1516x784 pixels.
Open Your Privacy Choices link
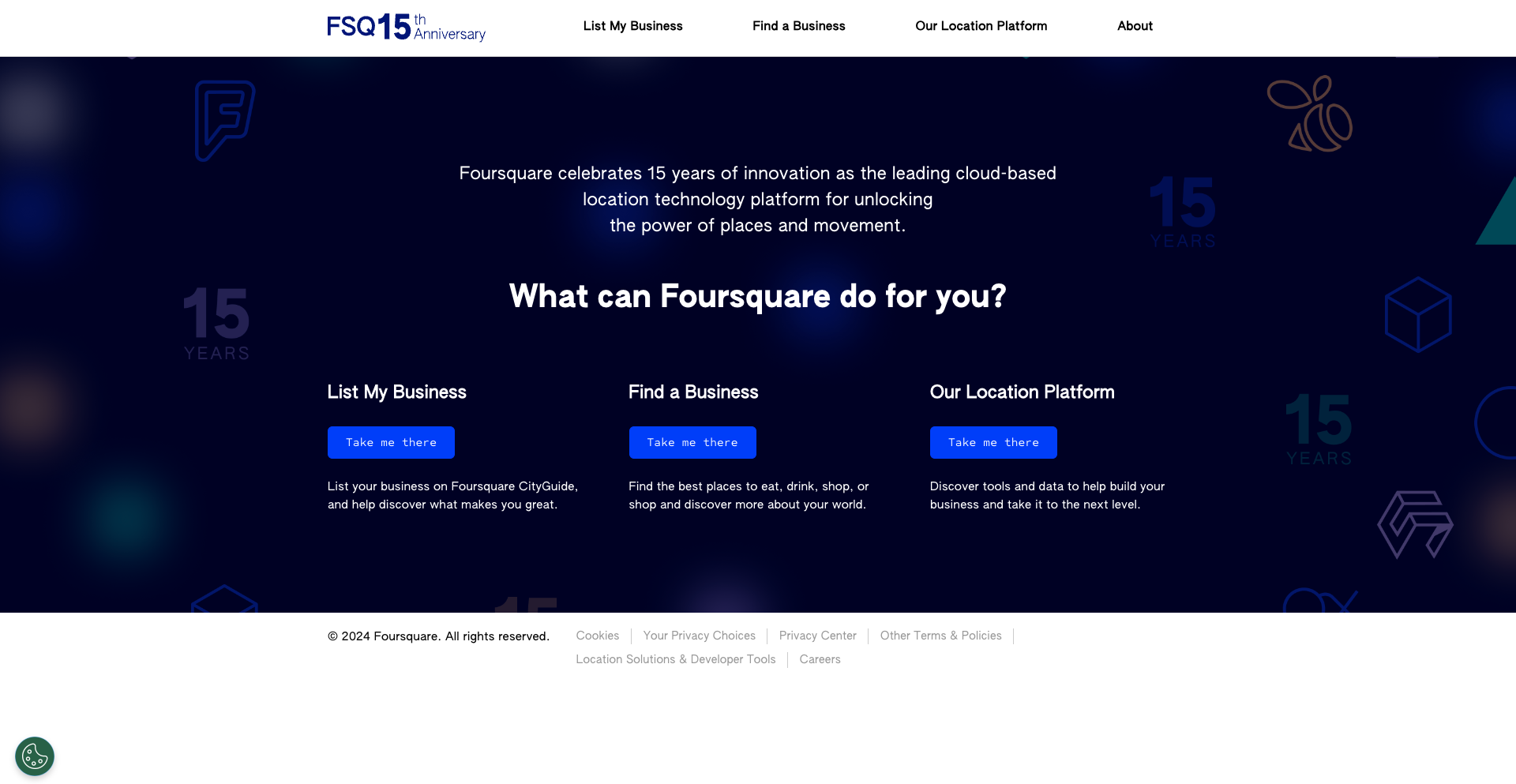click(699, 636)
